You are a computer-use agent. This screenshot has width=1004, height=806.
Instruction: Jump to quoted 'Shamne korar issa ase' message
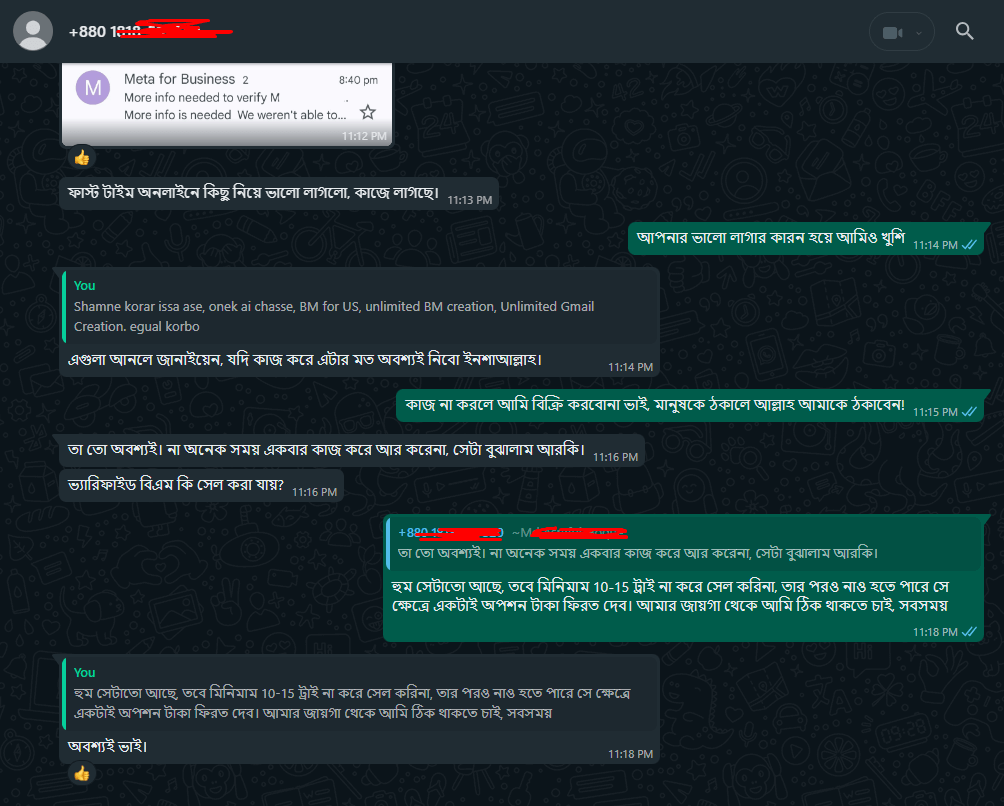360,307
